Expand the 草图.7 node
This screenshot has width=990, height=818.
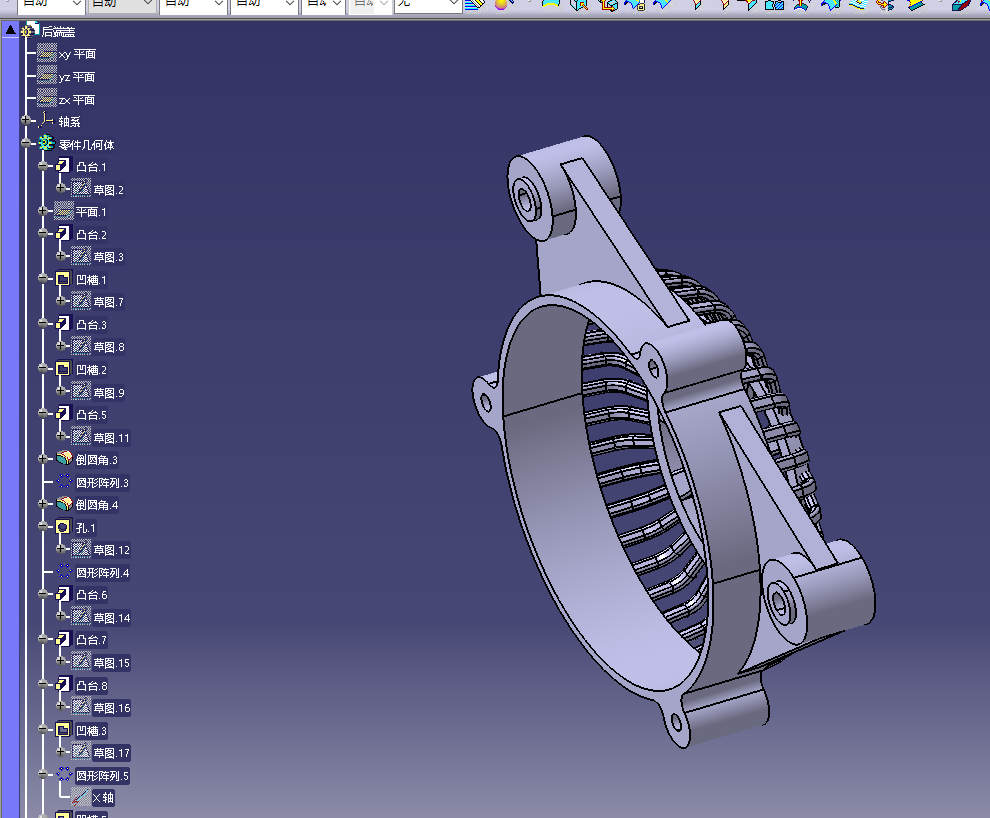pyautogui.click(x=61, y=300)
